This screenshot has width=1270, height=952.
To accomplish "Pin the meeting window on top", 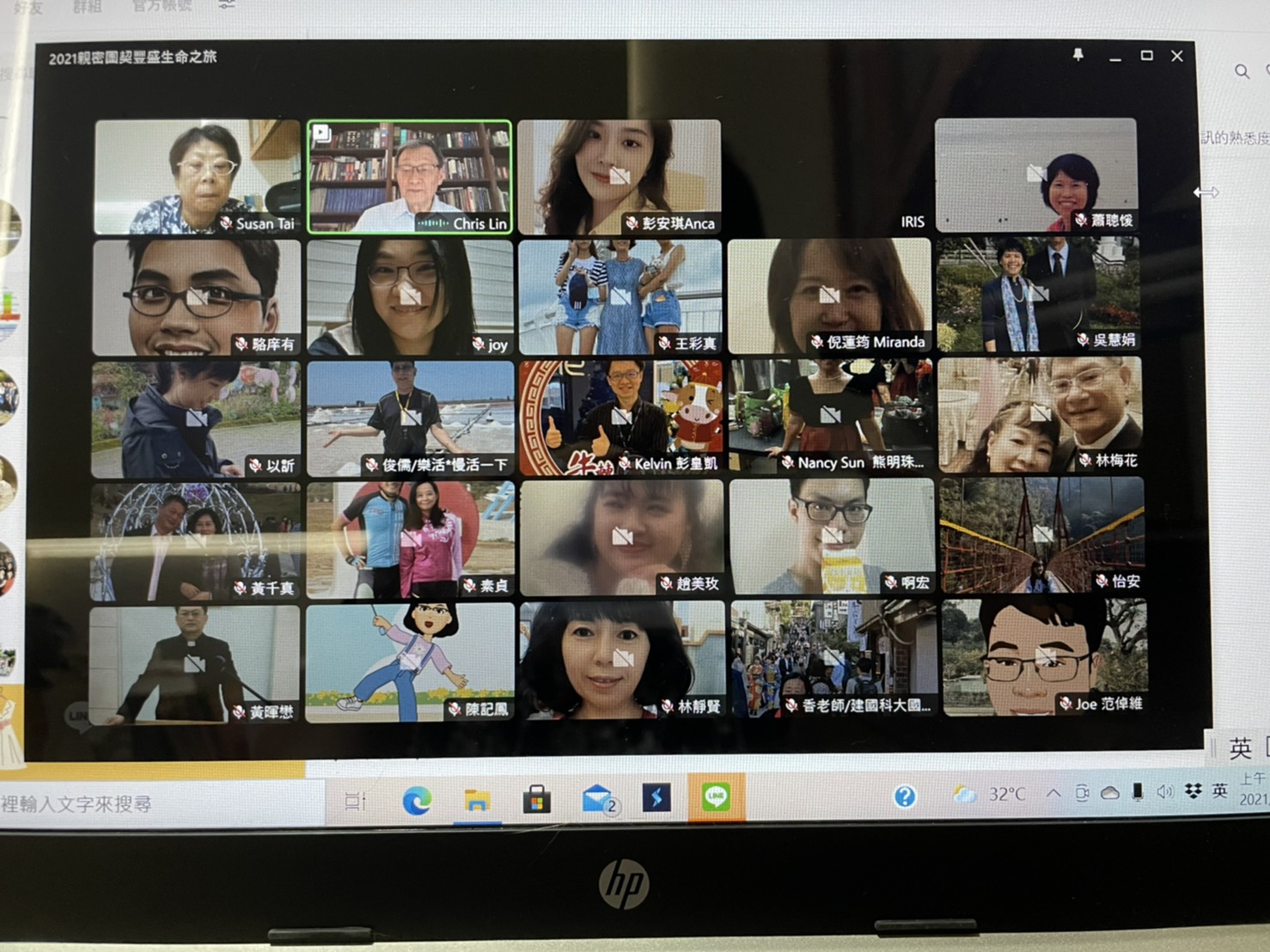I will [1078, 55].
